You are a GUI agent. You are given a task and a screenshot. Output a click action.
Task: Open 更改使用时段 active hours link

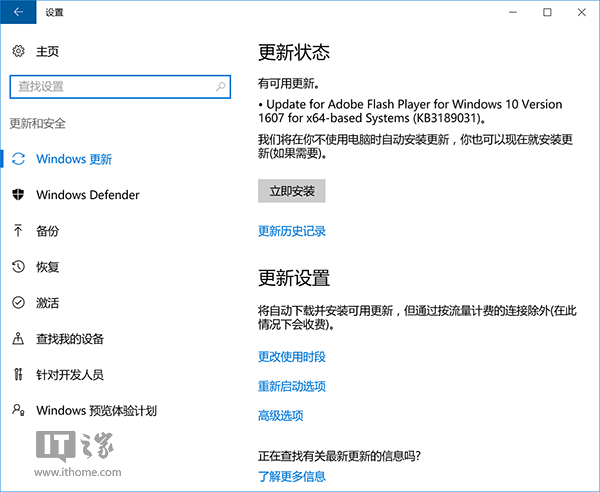(292, 357)
